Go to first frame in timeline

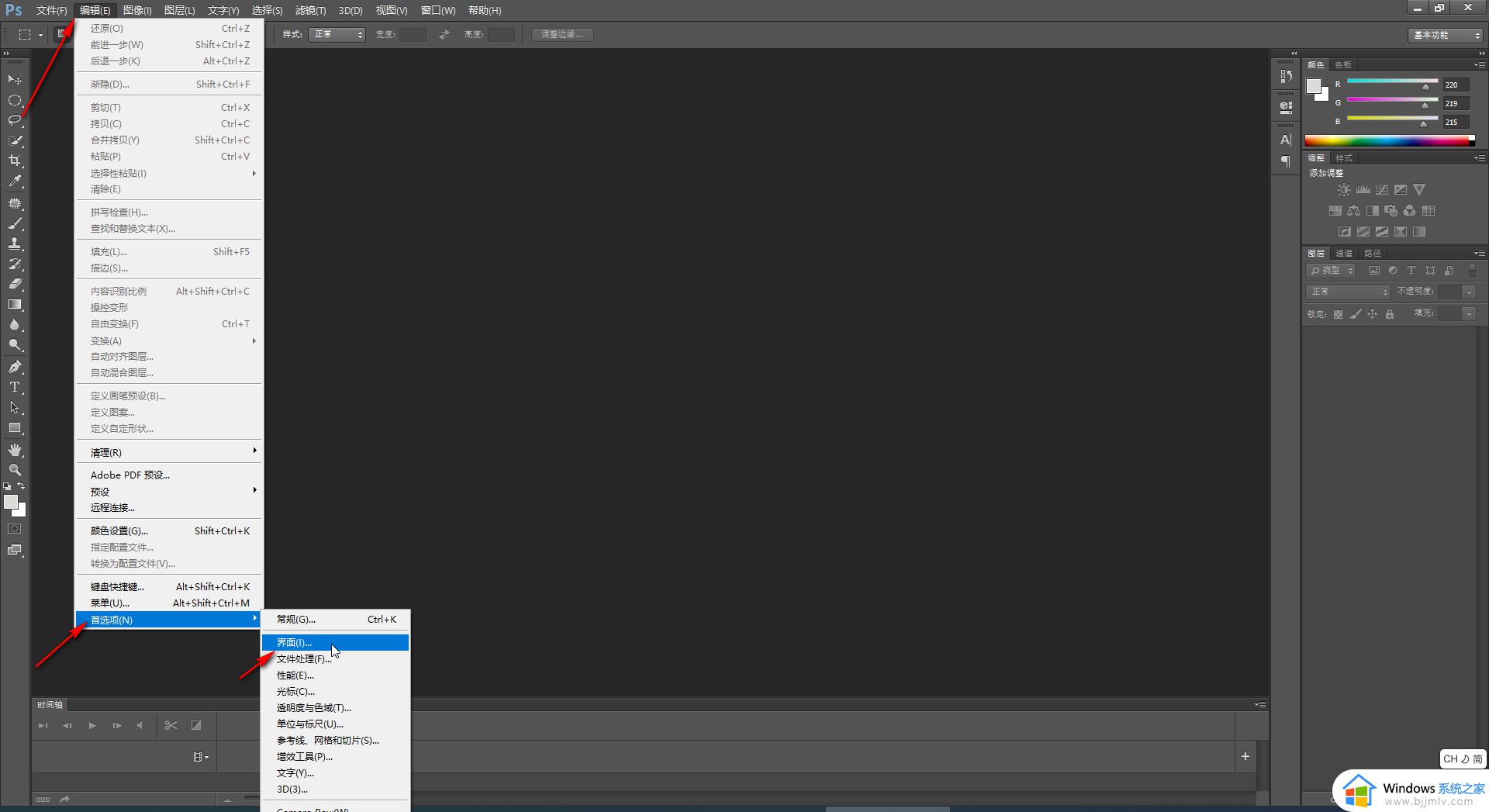pyautogui.click(x=43, y=725)
